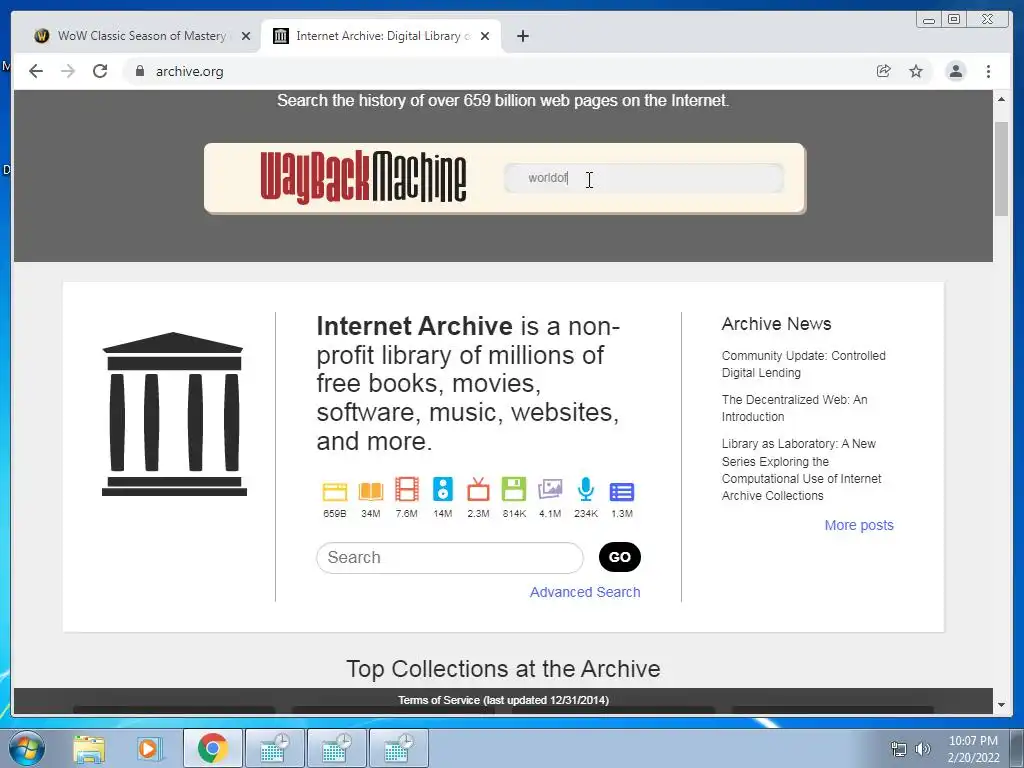The height and width of the screenshot is (768, 1024).
Task: Open a new browser tab
Action: point(522,36)
